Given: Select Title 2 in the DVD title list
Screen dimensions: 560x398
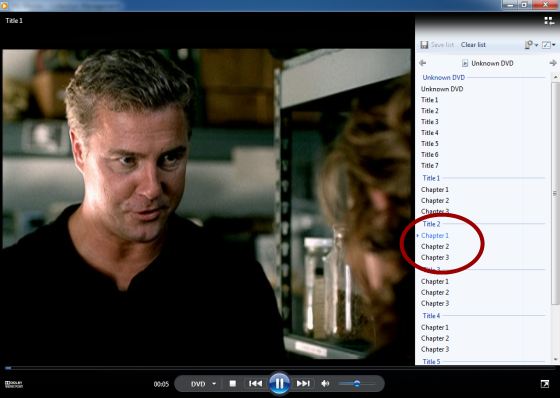Looking at the screenshot, I should [x=430, y=111].
